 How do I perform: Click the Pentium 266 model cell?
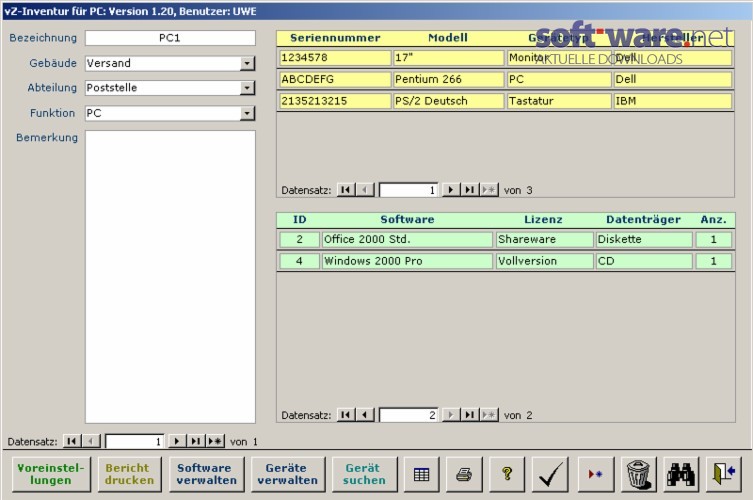coord(449,79)
